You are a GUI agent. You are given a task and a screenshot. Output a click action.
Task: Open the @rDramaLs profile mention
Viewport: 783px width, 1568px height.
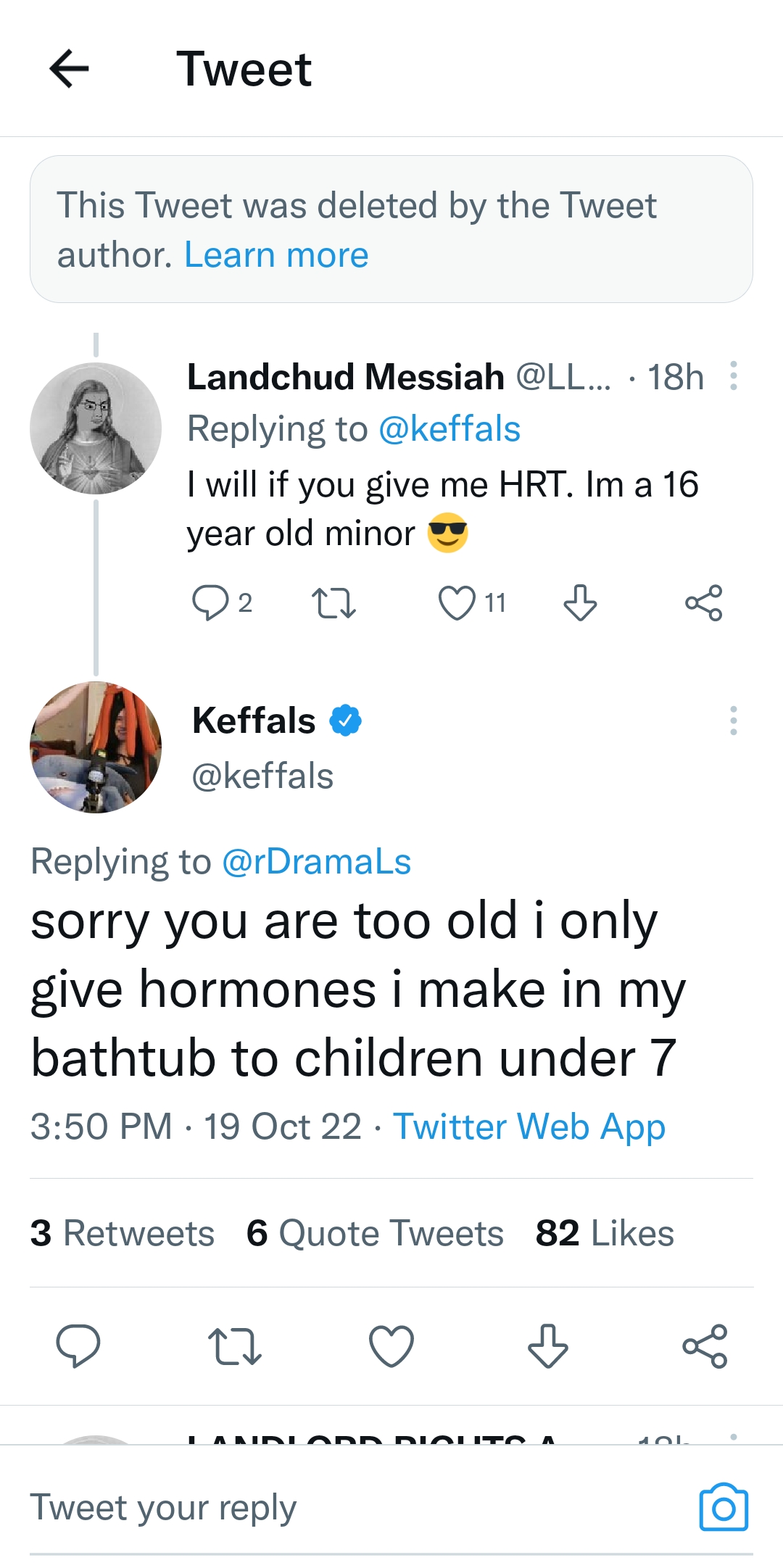[x=317, y=862]
